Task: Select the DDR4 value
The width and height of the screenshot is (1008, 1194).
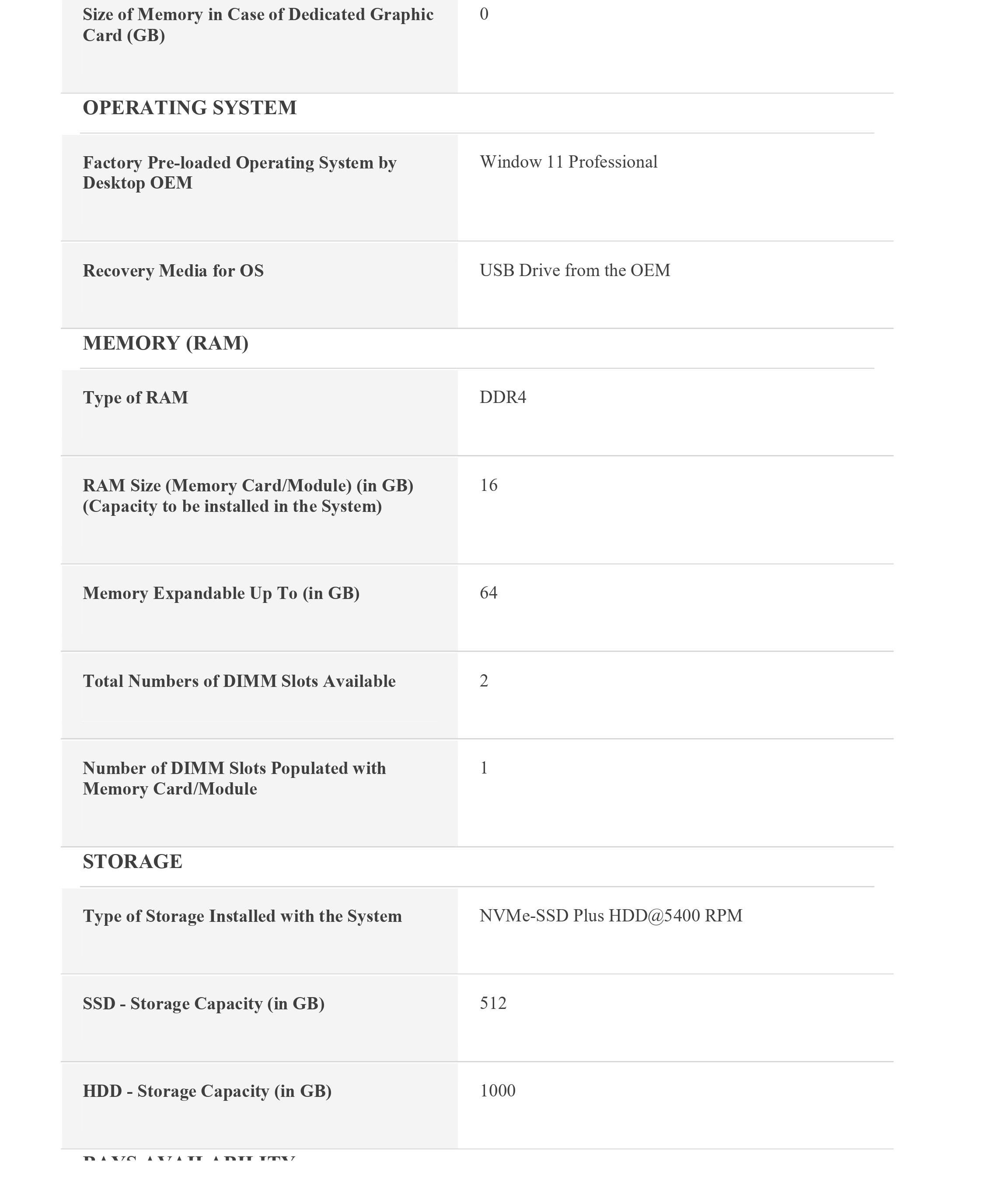Action: point(503,397)
